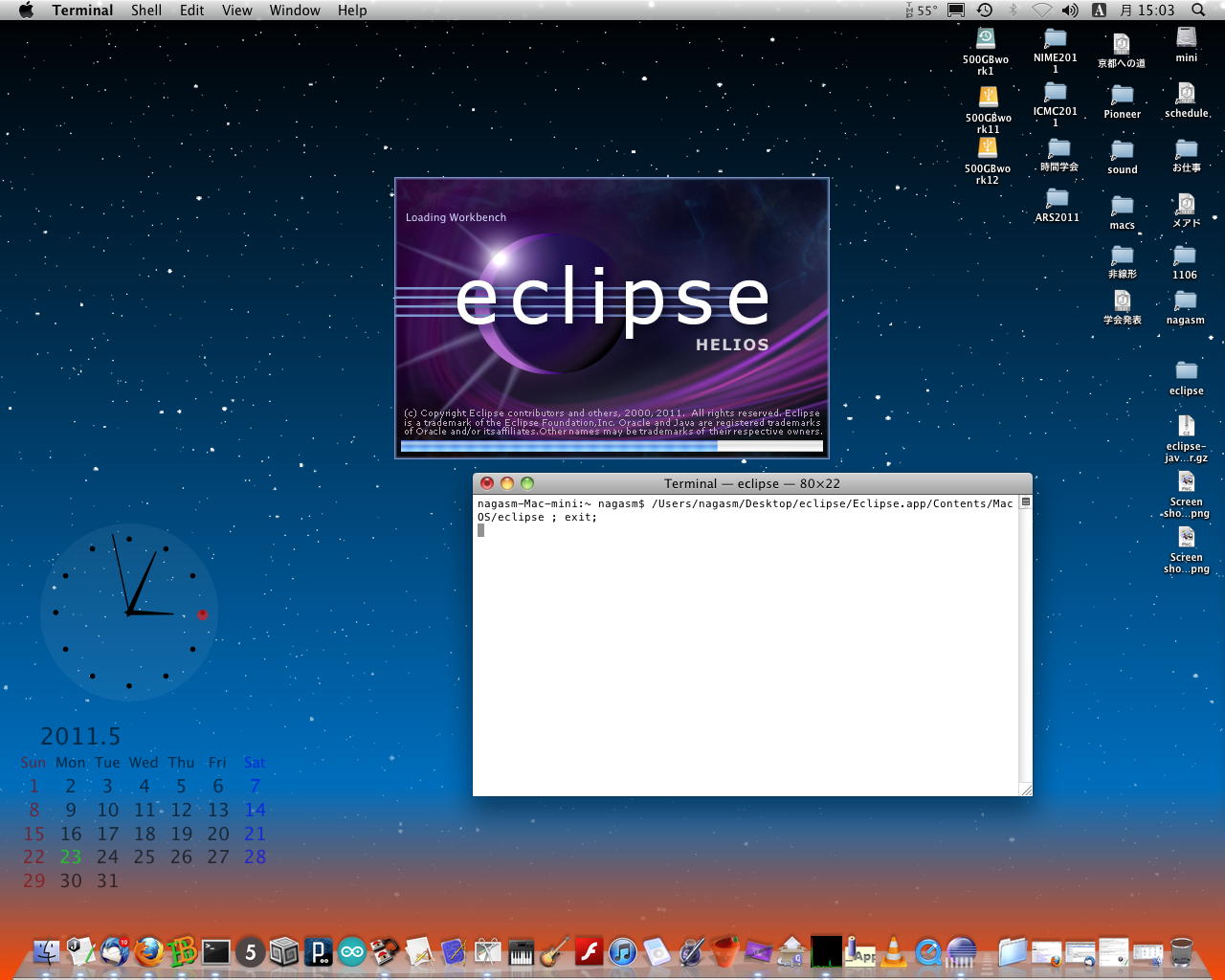The image size is (1225, 980).
Task: Open the Terminal application menu
Action: [82, 11]
